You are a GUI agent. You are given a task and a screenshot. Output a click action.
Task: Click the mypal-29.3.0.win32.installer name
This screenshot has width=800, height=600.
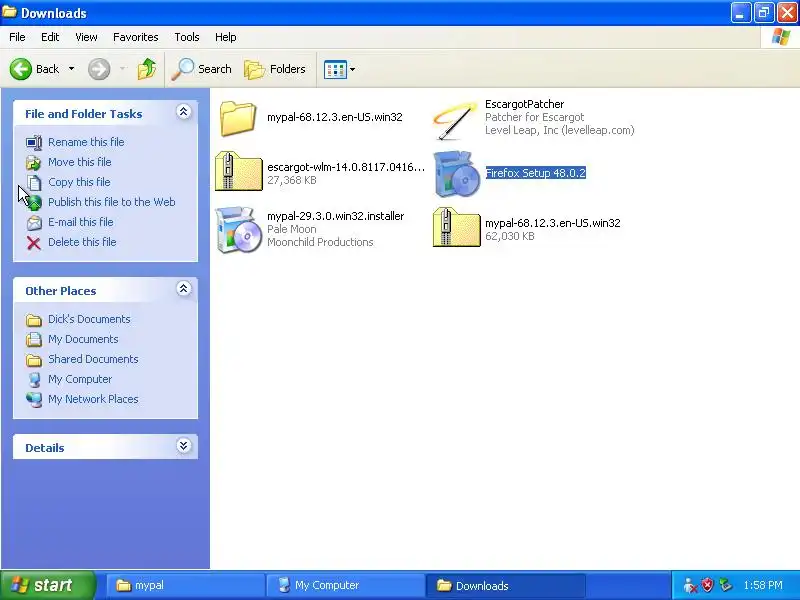tap(336, 216)
